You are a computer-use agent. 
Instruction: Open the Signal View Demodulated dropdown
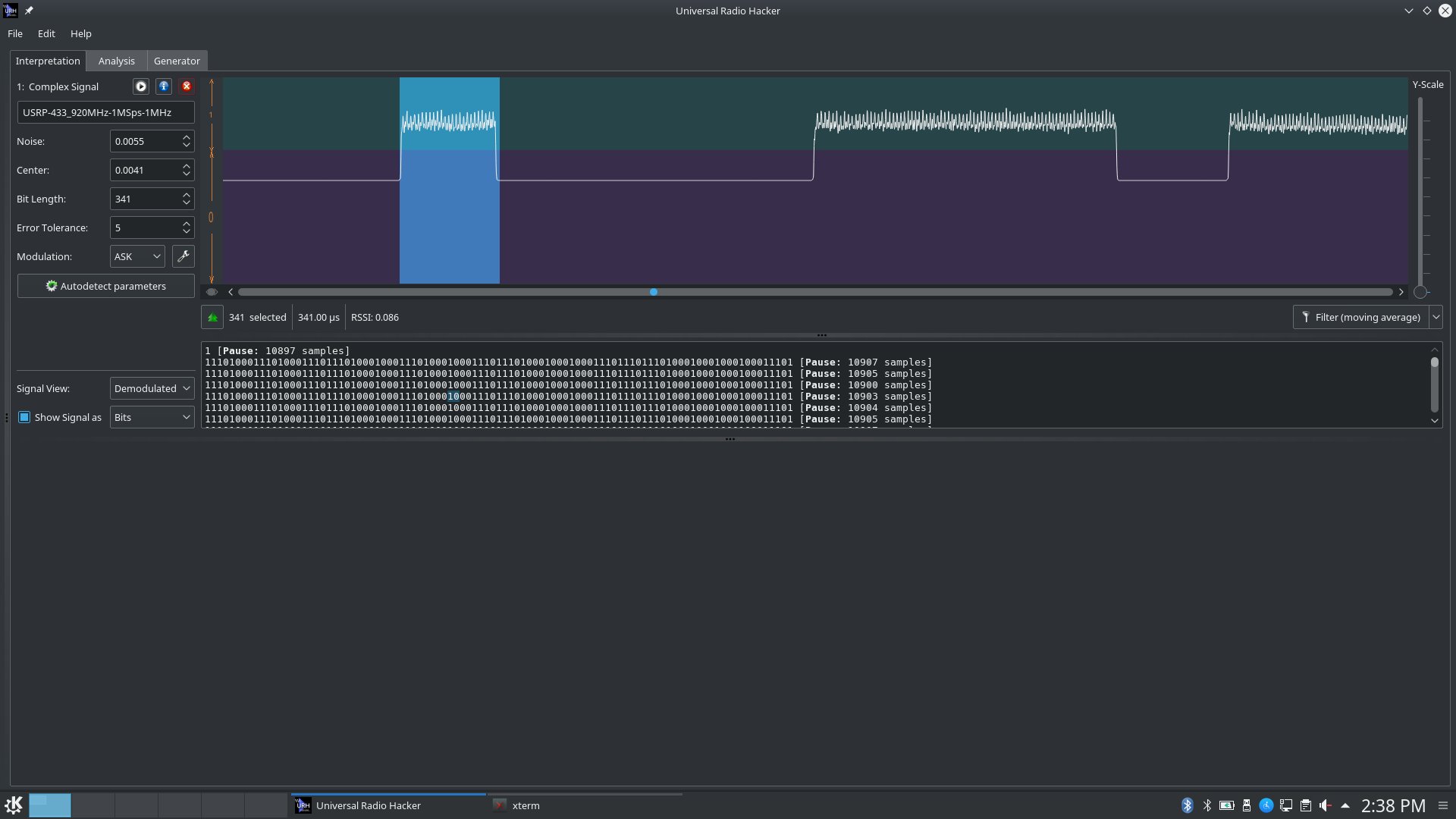tap(152, 388)
